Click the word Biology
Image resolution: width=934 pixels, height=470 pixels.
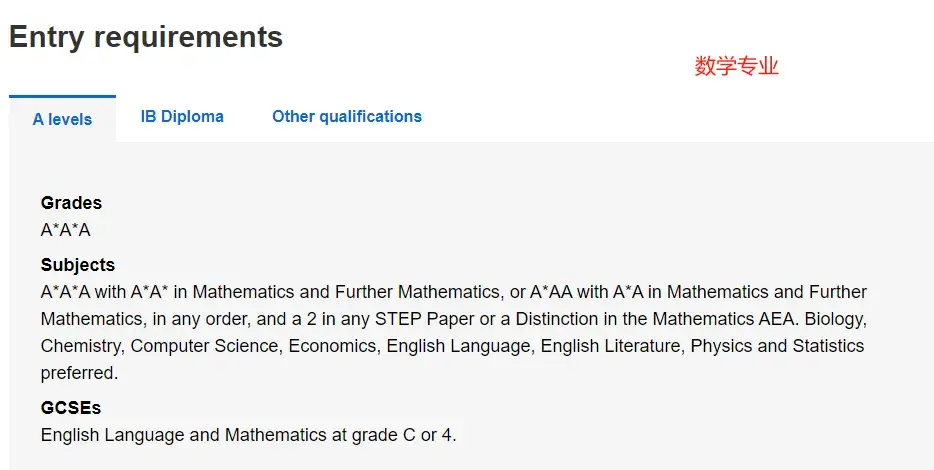[x=836, y=319]
